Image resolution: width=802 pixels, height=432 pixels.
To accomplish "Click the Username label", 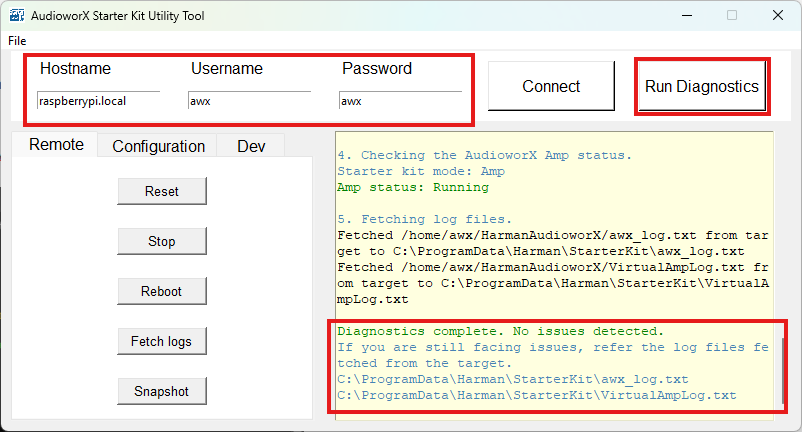I will coord(227,69).
